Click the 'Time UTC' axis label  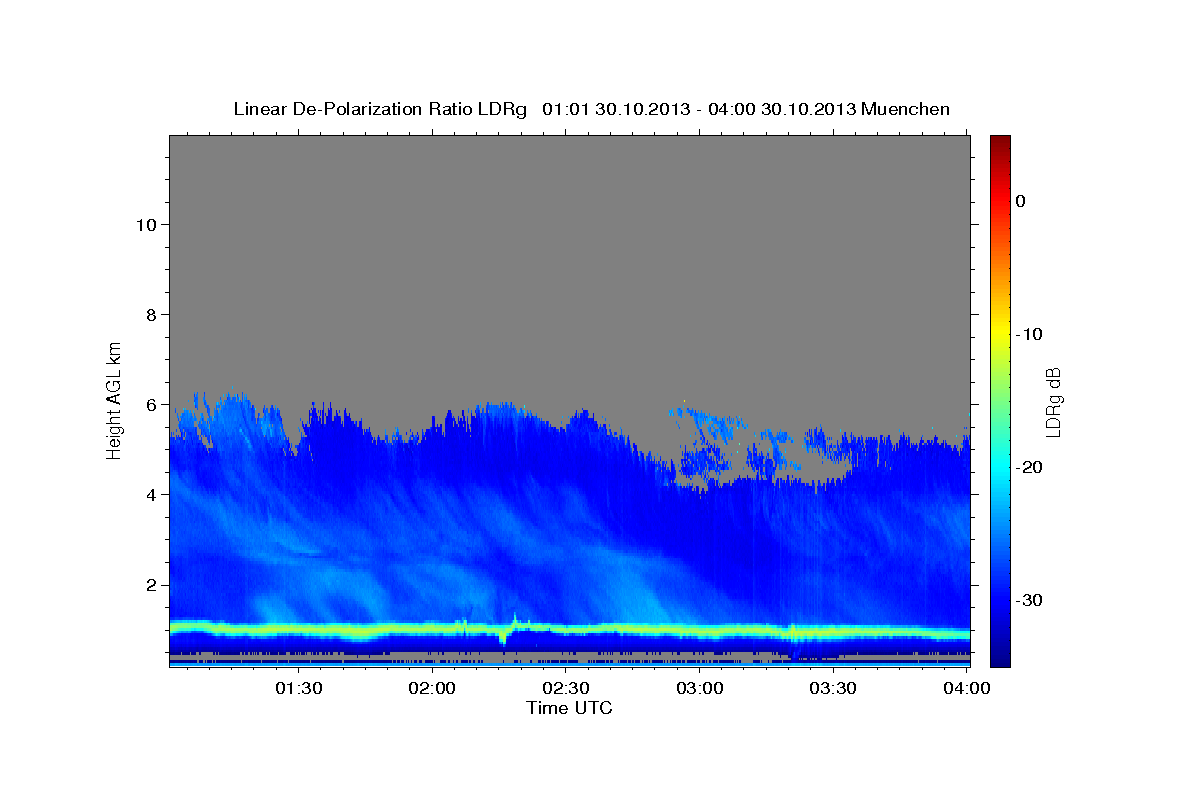569,708
